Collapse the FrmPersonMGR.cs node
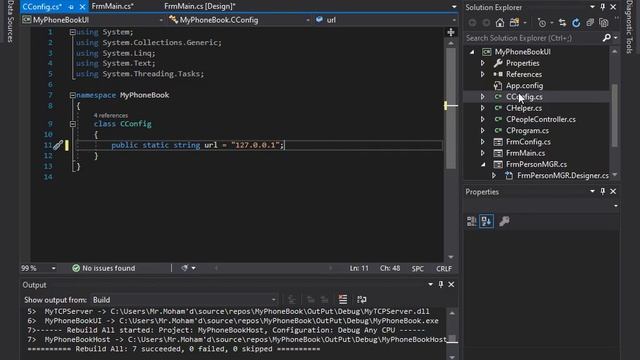Image resolution: width=640 pixels, height=360 pixels. [x=483, y=164]
